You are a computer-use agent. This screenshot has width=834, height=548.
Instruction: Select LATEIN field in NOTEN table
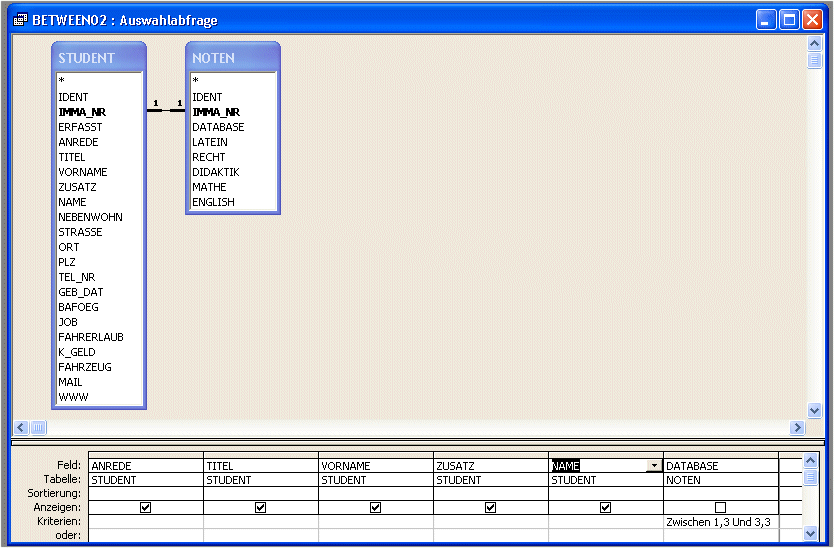point(210,142)
